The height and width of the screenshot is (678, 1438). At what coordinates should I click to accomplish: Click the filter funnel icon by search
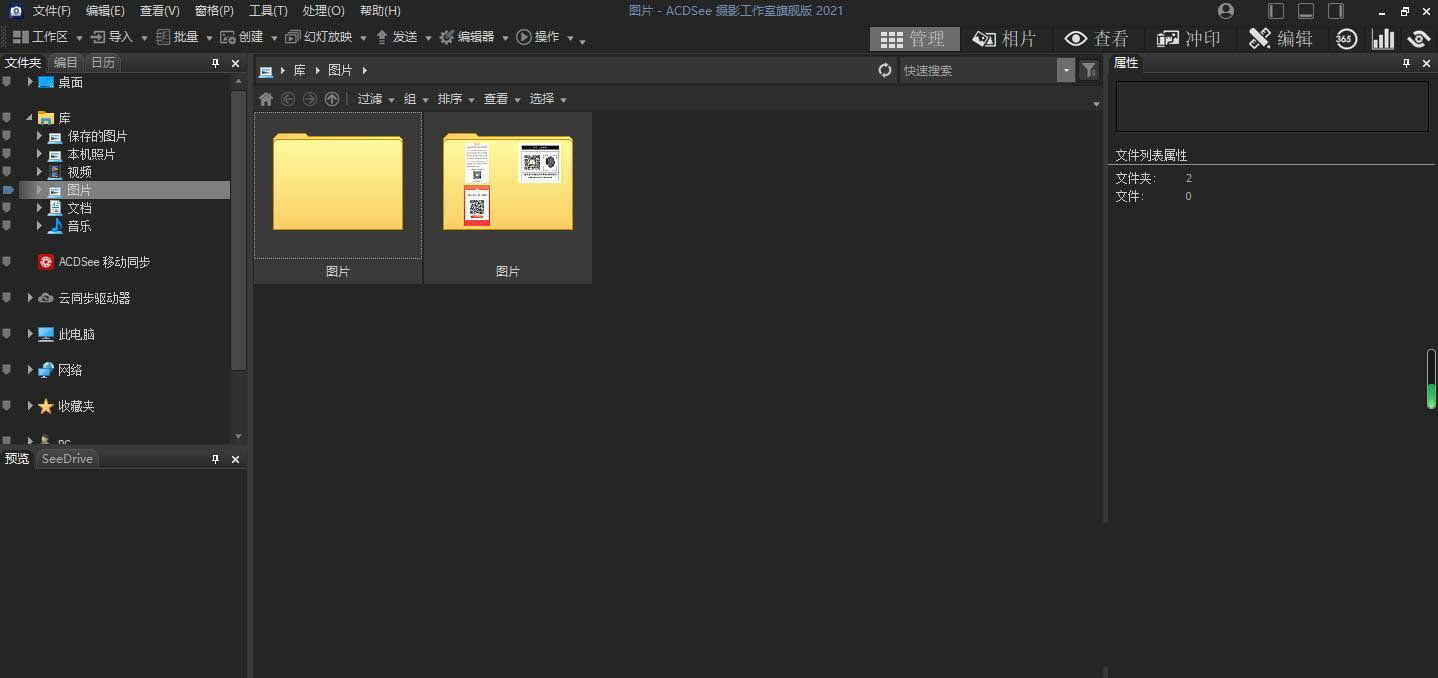click(1089, 70)
